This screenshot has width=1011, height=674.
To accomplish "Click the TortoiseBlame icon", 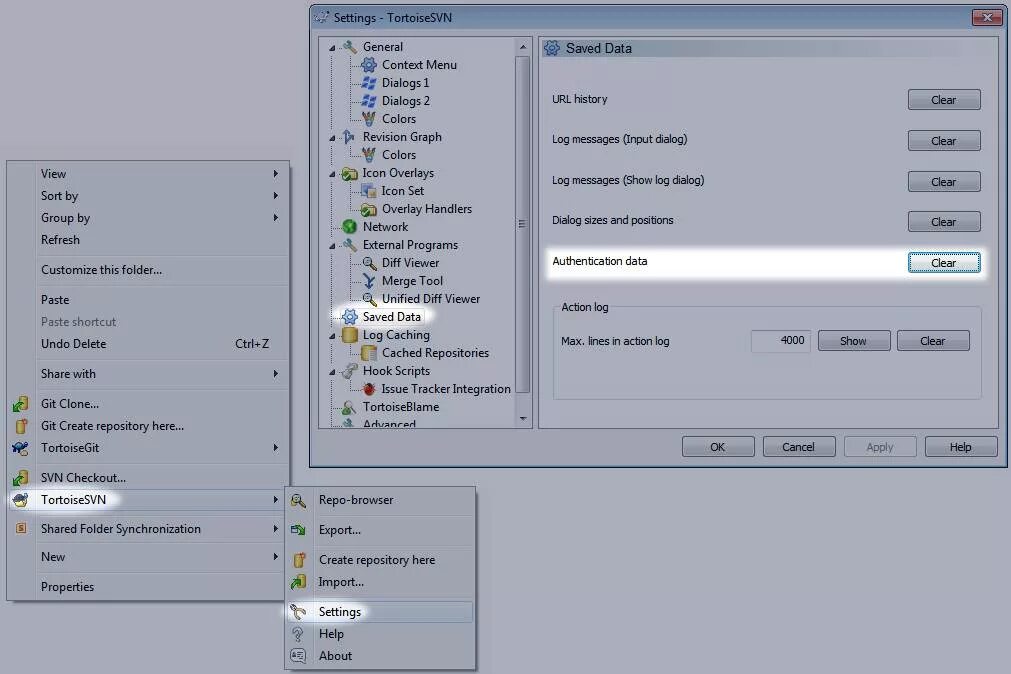I will (349, 407).
